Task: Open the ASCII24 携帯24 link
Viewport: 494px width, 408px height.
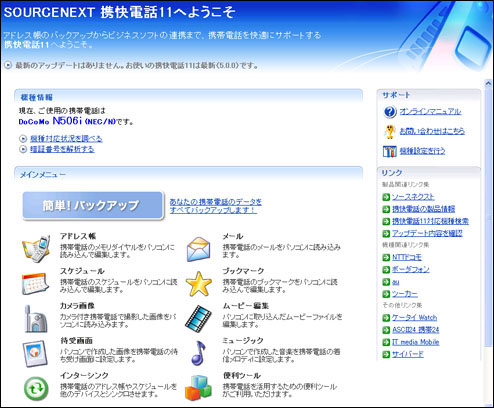Action: [415, 330]
